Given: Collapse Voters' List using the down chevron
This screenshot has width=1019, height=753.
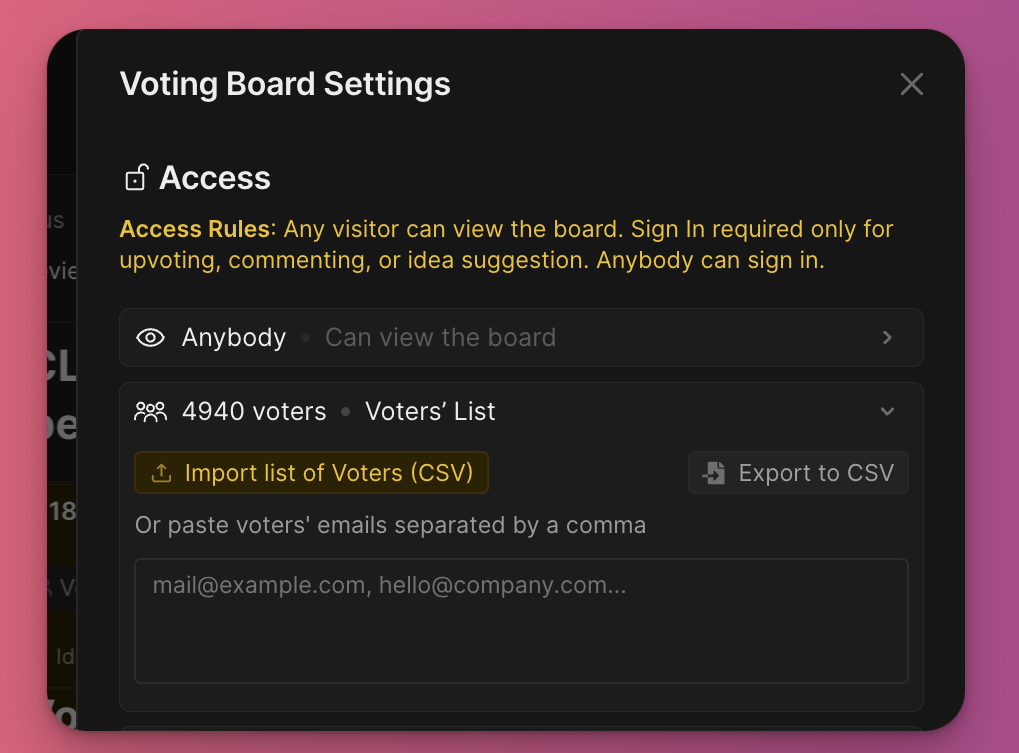Looking at the screenshot, I should point(887,411).
